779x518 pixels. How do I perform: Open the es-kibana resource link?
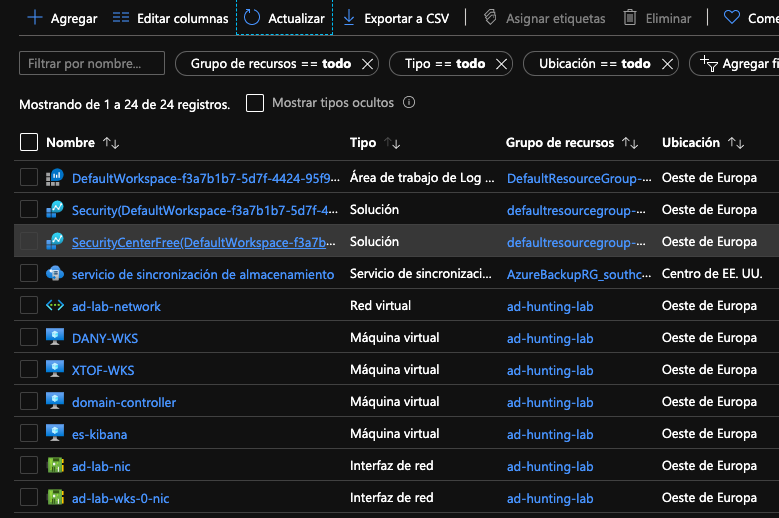point(99,434)
